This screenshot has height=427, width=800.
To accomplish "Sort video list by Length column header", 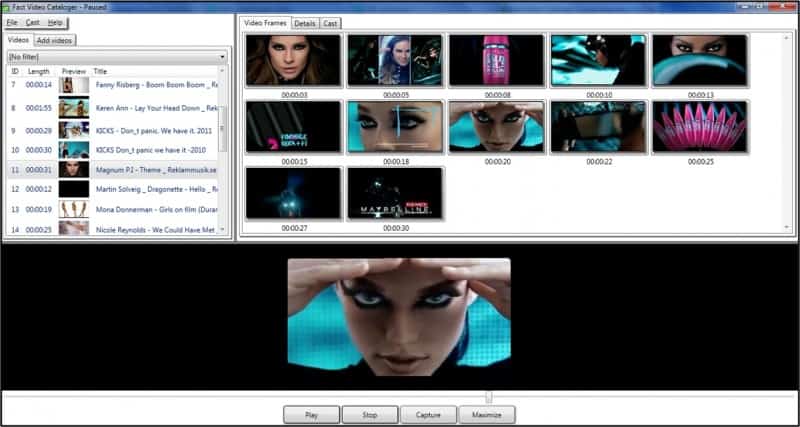I will [x=39, y=71].
